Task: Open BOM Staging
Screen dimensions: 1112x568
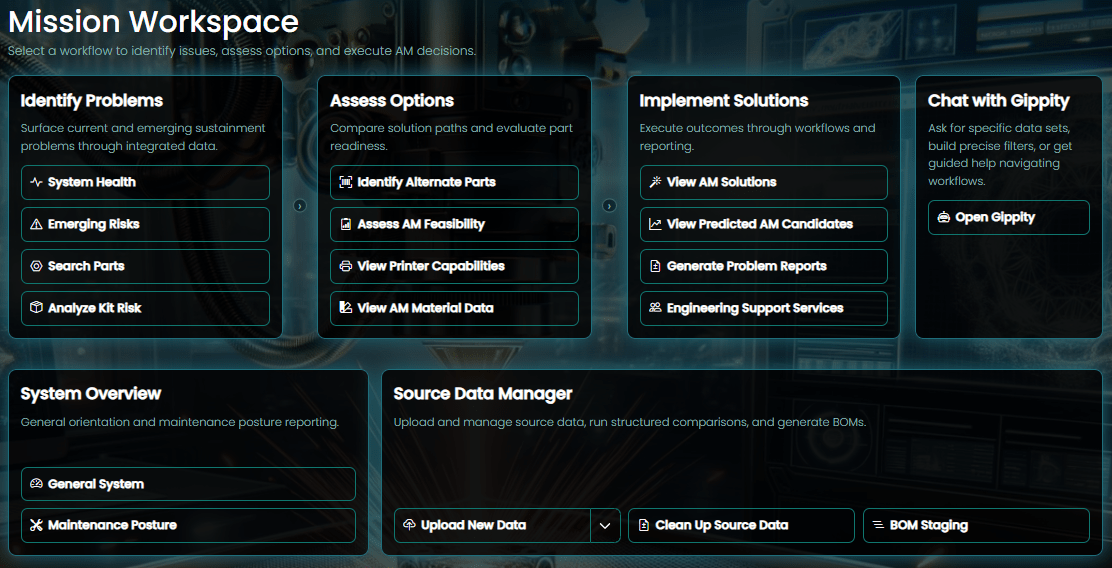Action: point(975,525)
